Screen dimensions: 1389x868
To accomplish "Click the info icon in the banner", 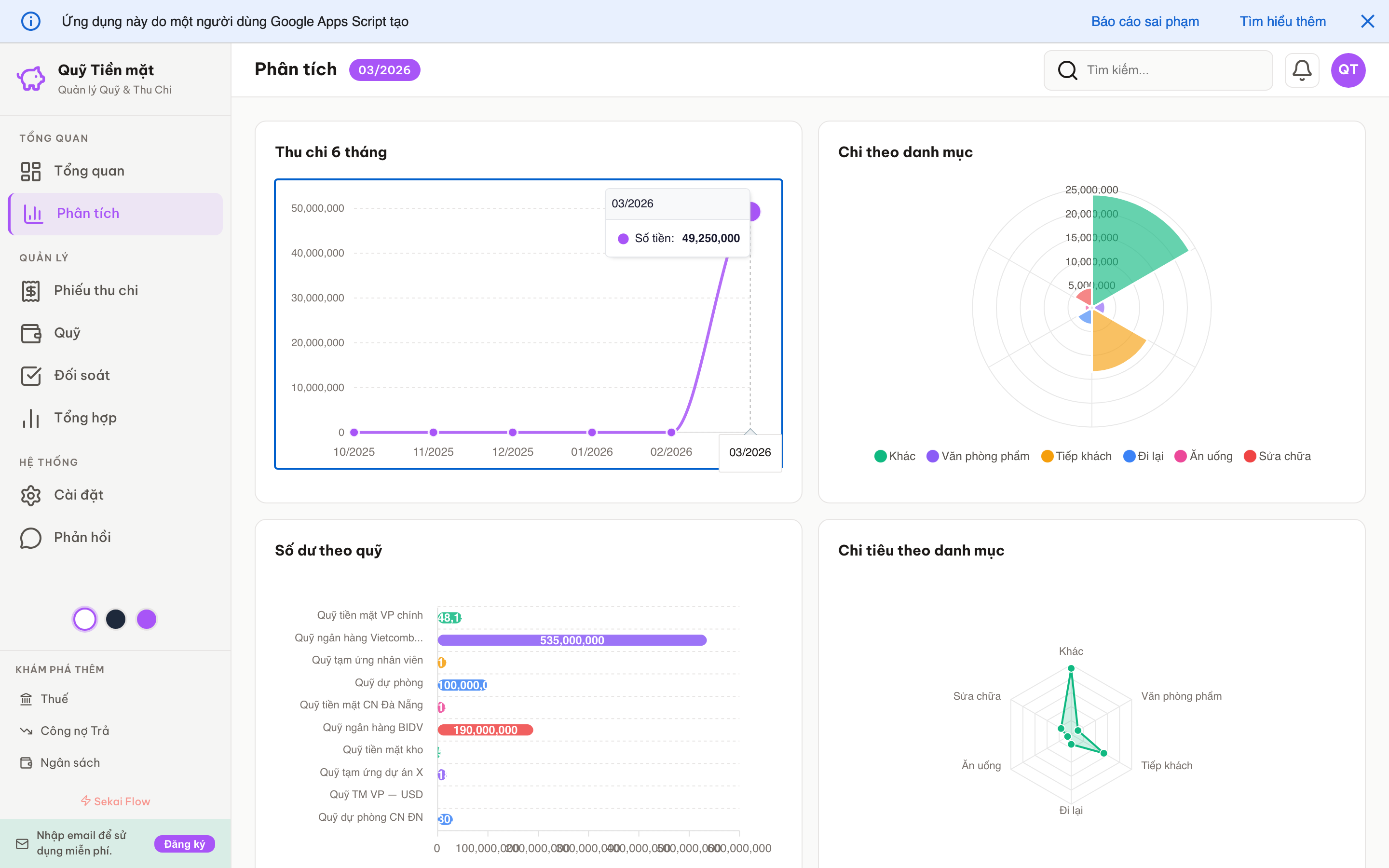I will click(31, 21).
